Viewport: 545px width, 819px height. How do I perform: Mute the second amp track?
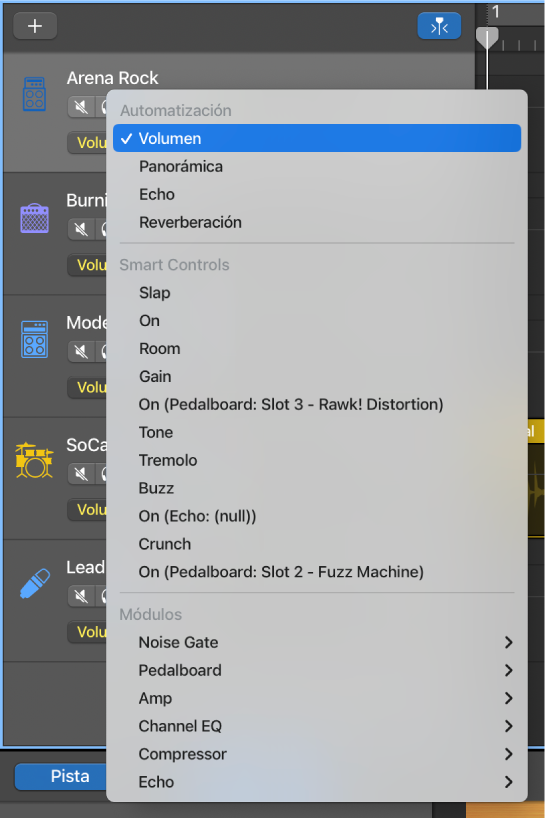tap(80, 229)
